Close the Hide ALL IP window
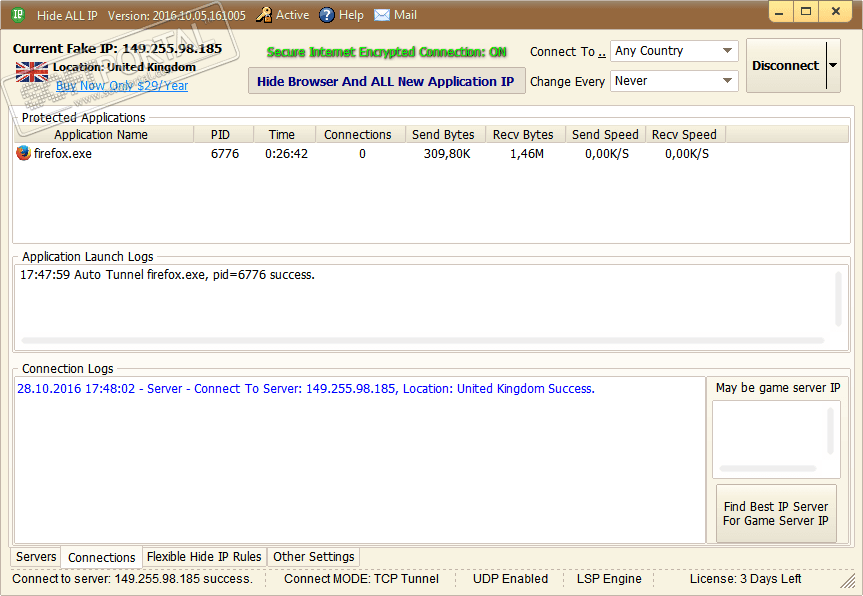Viewport: 863px width, 596px height. click(x=836, y=12)
